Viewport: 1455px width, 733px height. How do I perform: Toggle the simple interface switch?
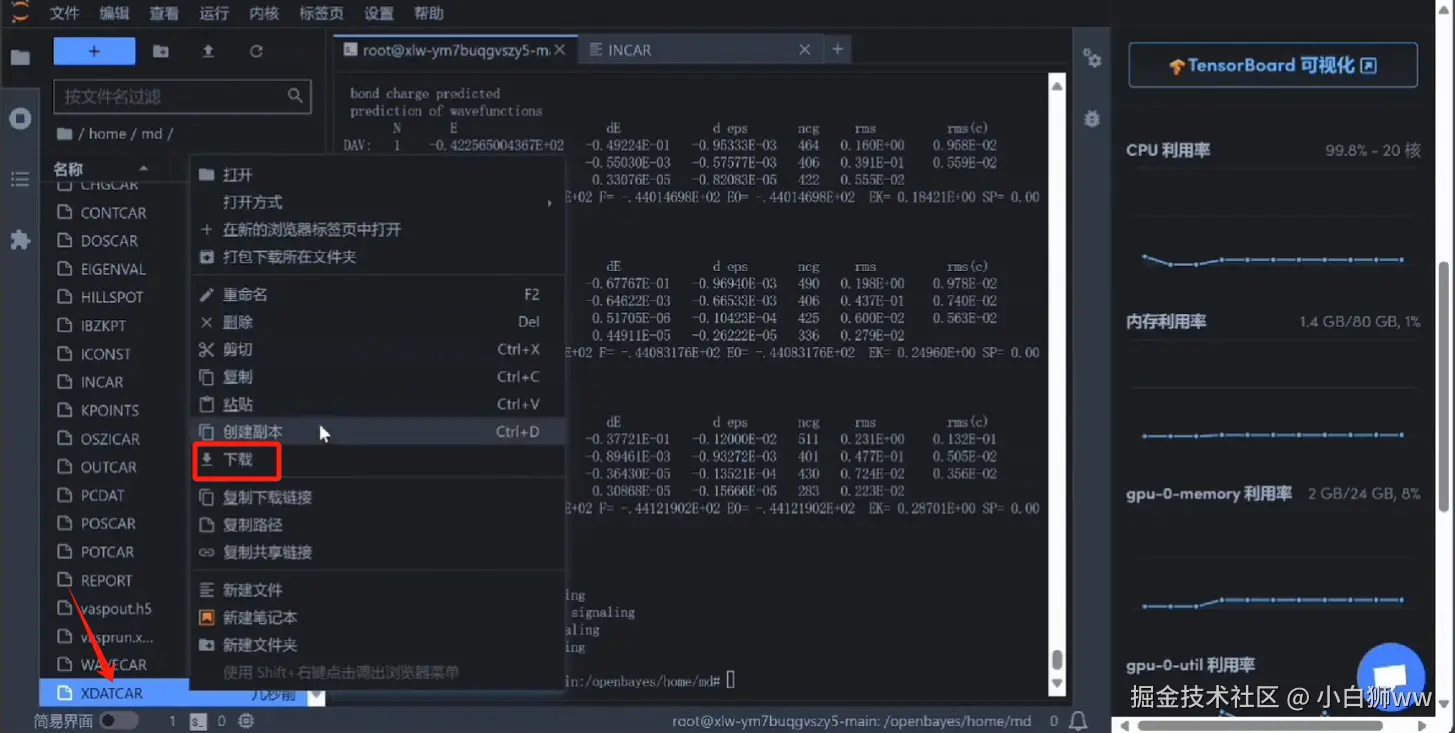coord(119,720)
